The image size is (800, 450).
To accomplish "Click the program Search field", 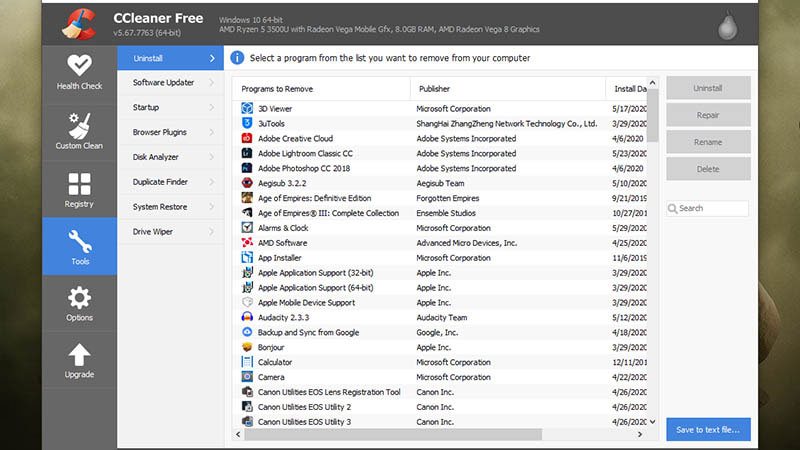I will [712, 209].
